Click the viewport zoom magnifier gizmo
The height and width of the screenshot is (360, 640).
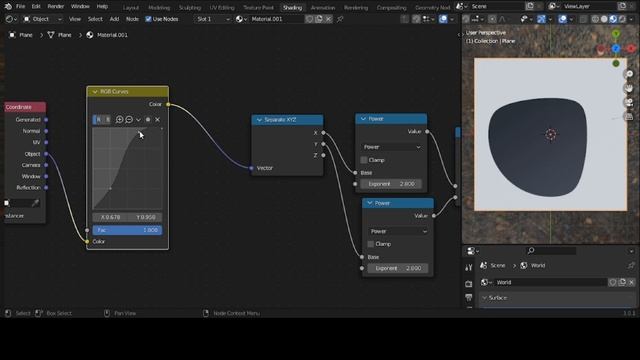coord(629,74)
